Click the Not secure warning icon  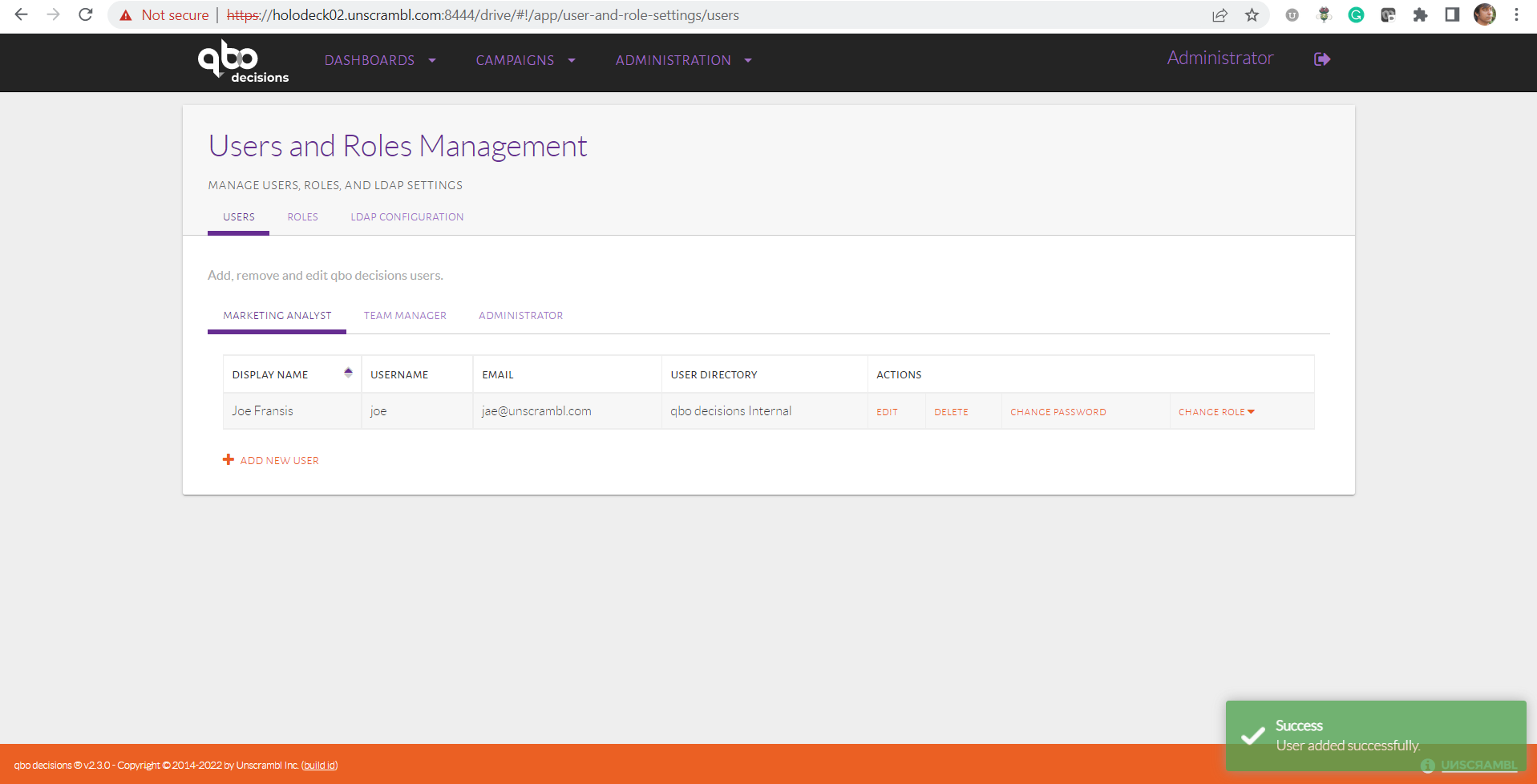tap(126, 15)
